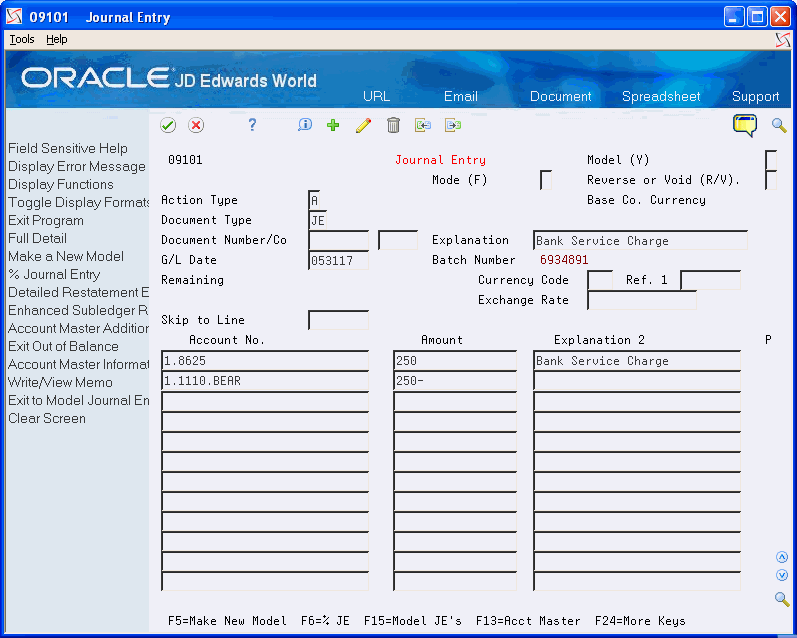Click the Document Company field

pos(398,240)
